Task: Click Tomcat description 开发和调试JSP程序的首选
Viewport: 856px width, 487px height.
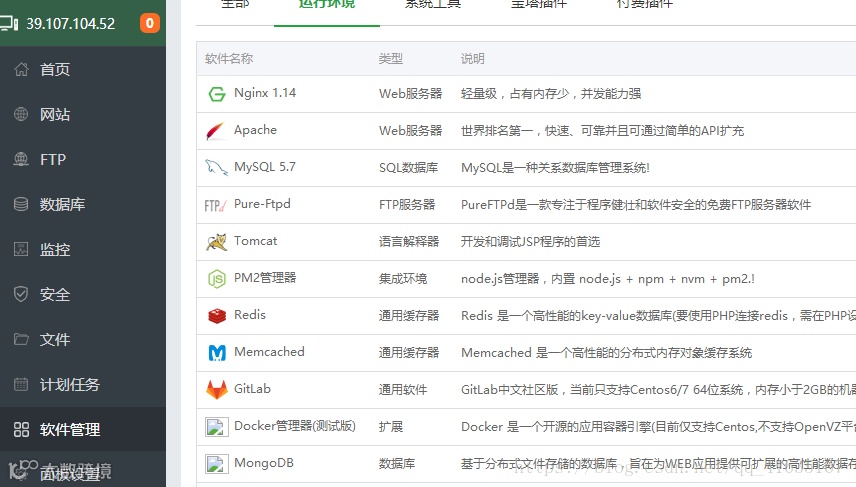Action: pos(530,241)
